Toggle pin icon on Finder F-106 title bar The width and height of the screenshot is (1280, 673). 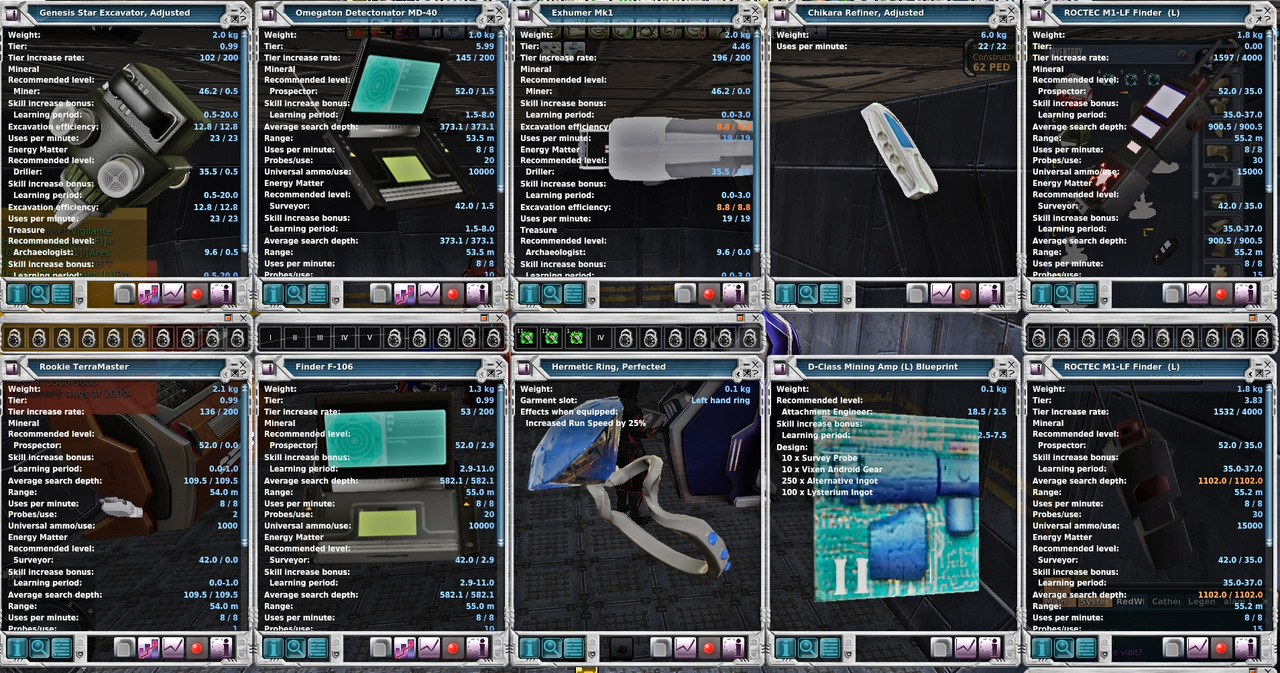pos(490,373)
